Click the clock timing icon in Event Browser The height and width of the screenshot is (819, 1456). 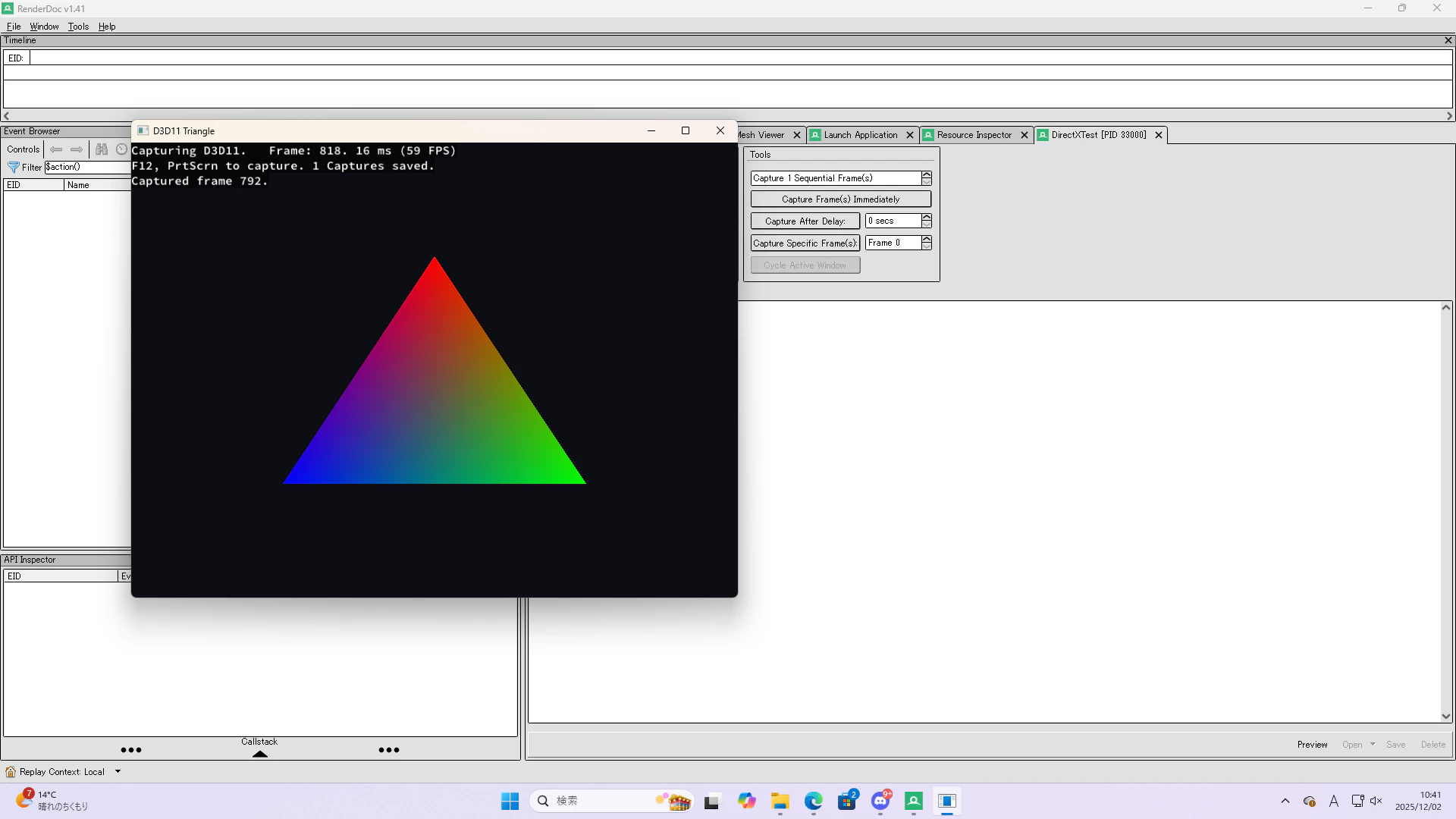tap(121, 149)
